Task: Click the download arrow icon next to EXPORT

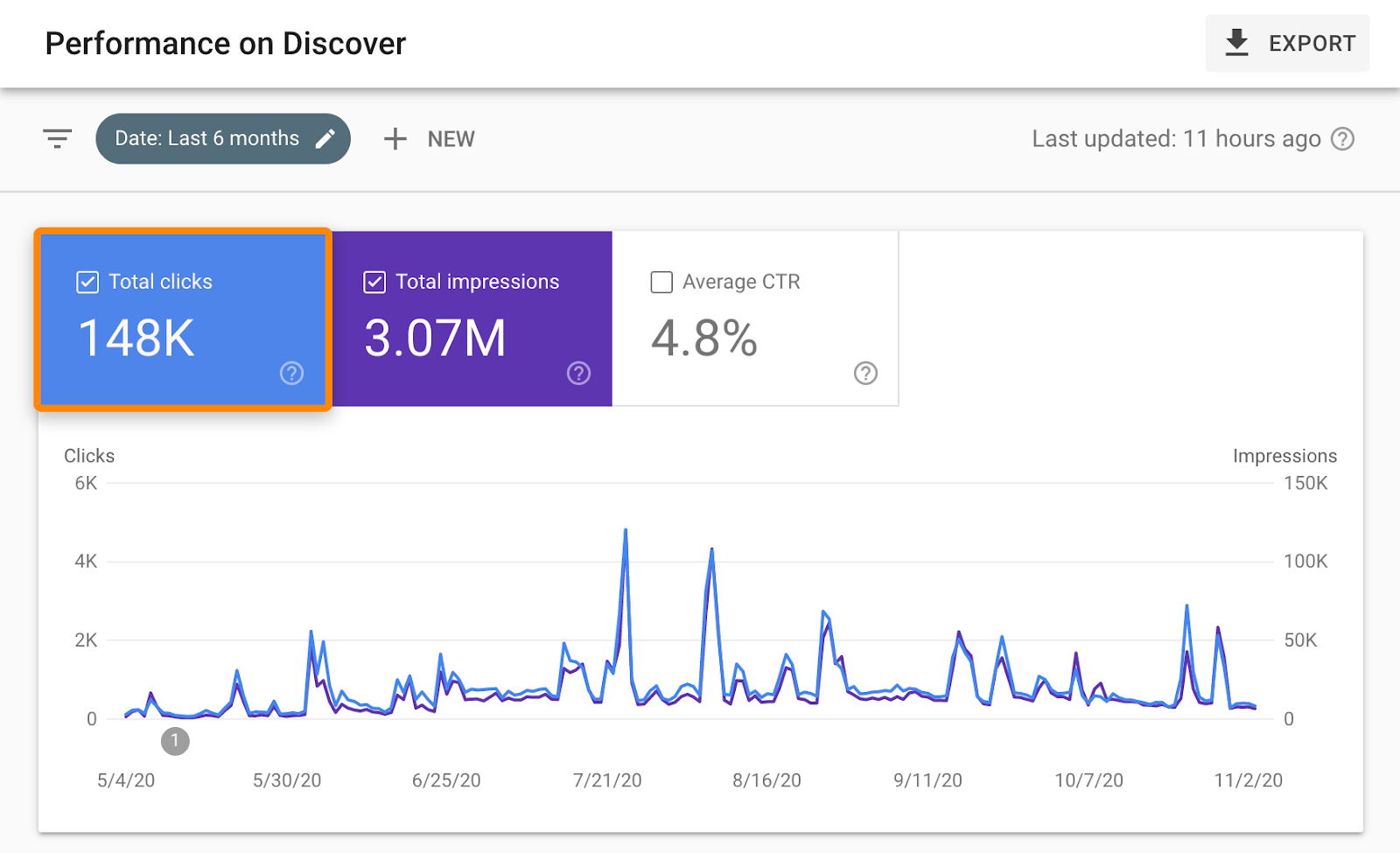Action: point(1236,43)
